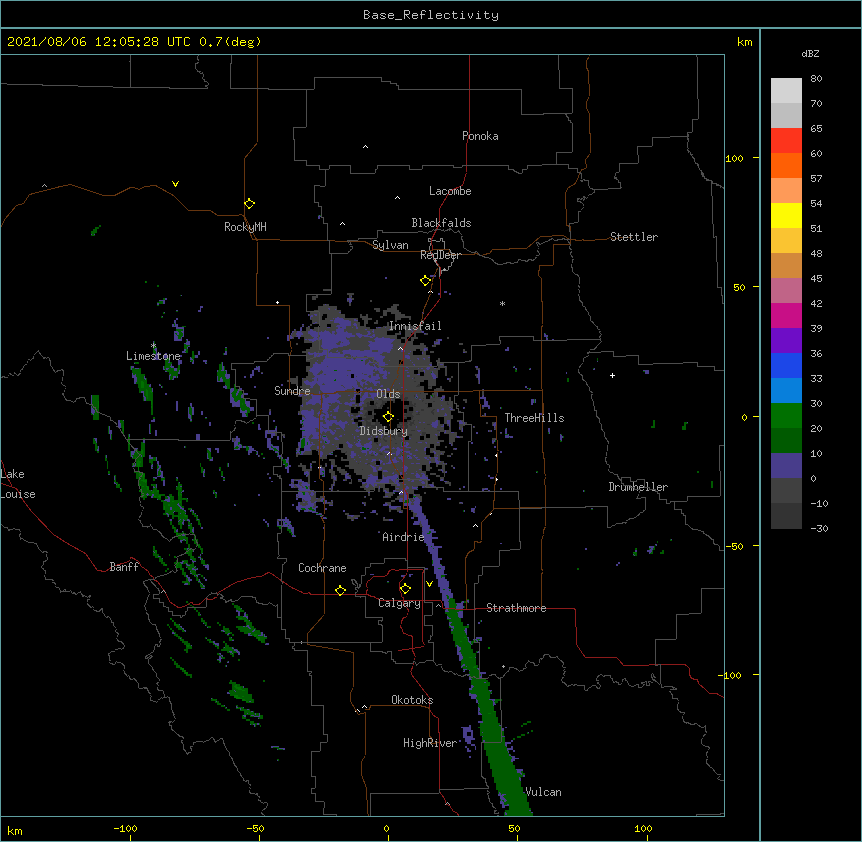Image resolution: width=862 pixels, height=842 pixels.
Task: Click the Vulcan town label
Action: coord(543,792)
